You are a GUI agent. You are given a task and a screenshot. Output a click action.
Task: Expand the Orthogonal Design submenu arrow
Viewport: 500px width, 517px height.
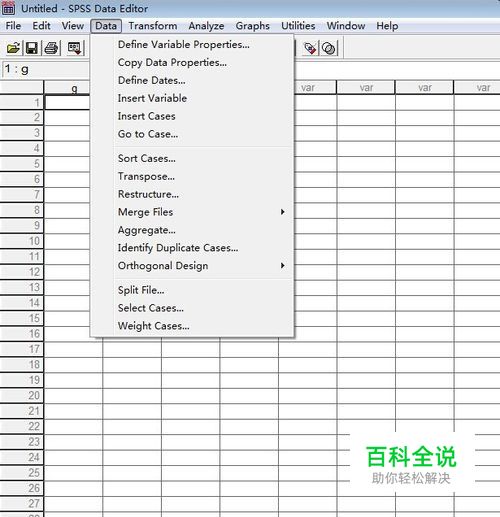pyautogui.click(x=282, y=265)
